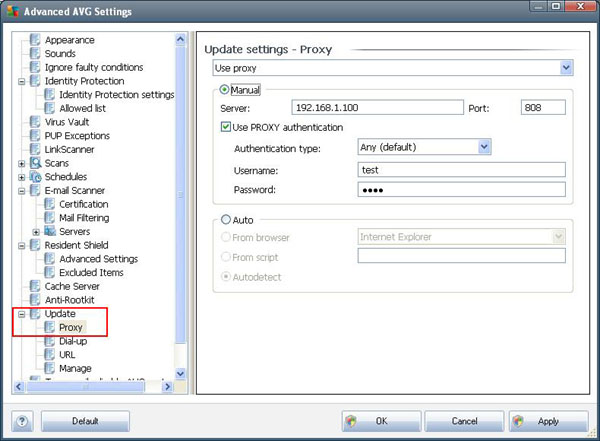This screenshot has height=441, width=600.
Task: Click the Server address input field
Action: pyautogui.click(x=377, y=108)
